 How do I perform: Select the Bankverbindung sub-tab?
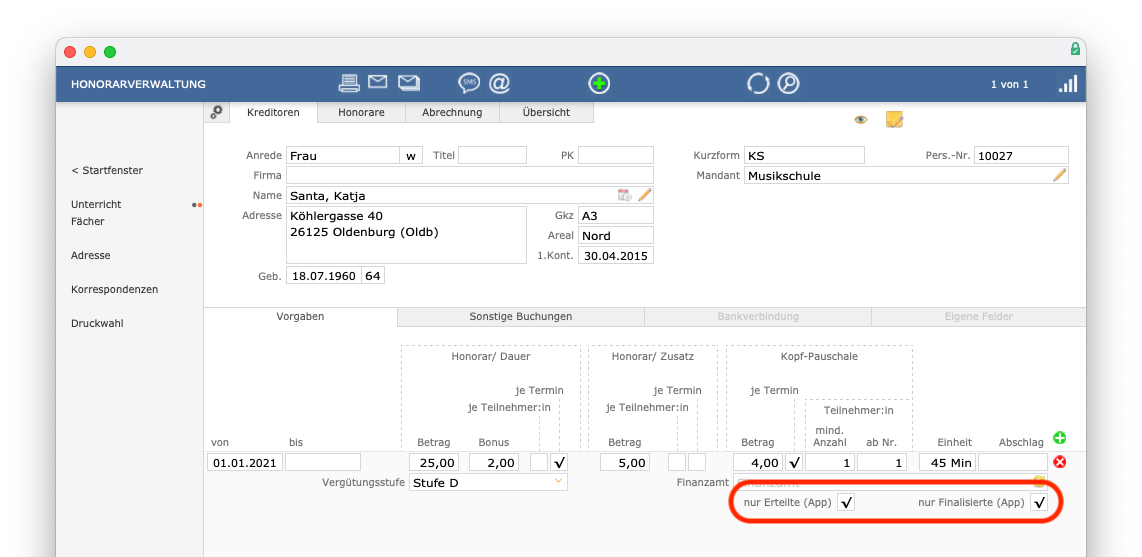757,317
